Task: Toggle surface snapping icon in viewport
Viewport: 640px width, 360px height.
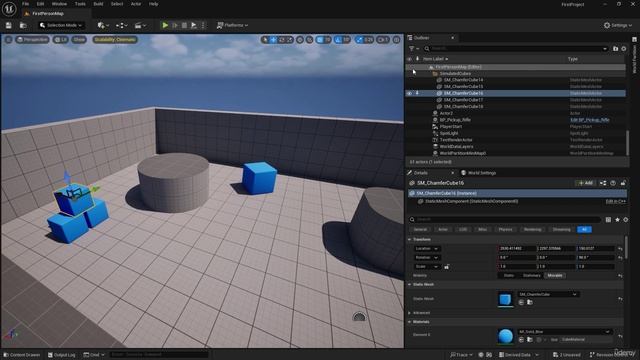Action: tap(309, 40)
